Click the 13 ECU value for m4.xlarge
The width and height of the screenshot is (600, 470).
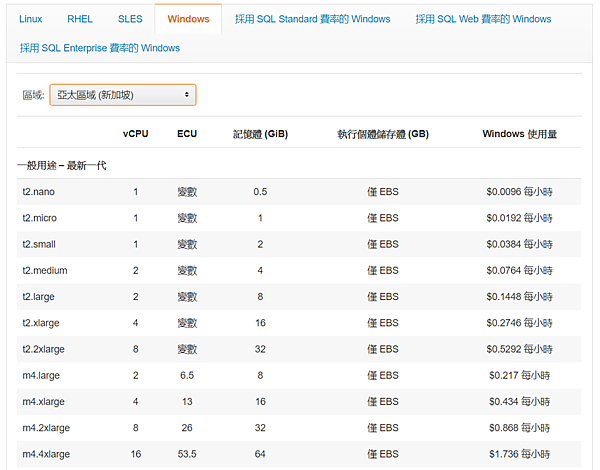pyautogui.click(x=187, y=402)
